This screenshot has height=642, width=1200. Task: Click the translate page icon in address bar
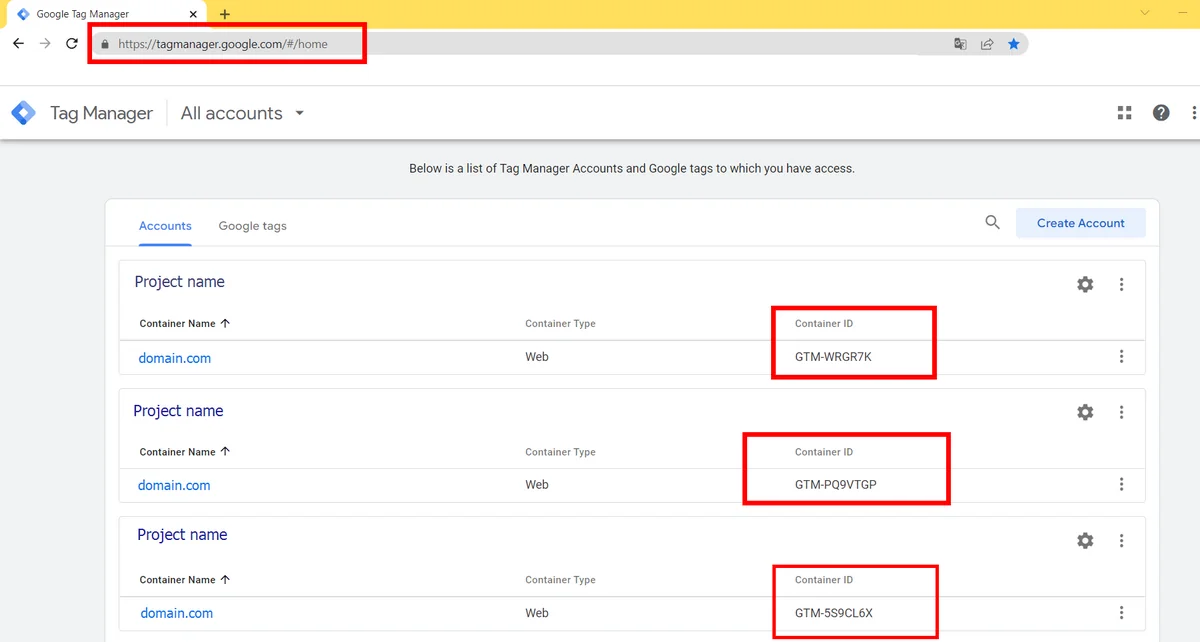960,44
